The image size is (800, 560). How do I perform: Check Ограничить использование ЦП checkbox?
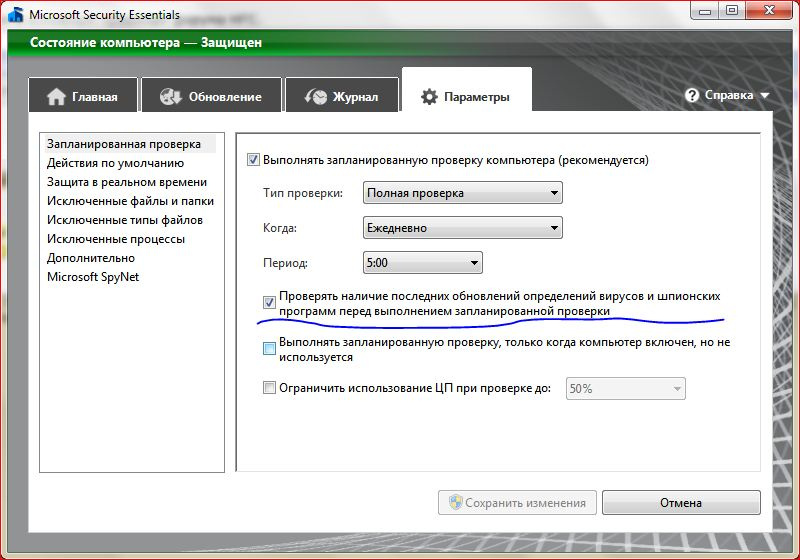[x=268, y=388]
